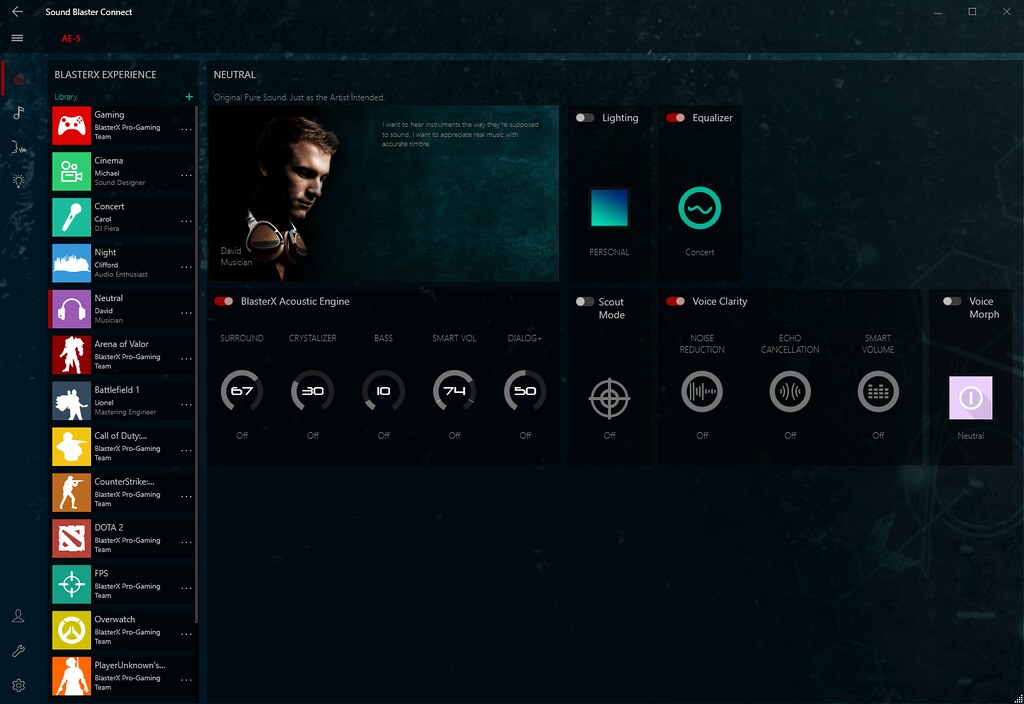
Task: Select the Battlefield 1 profile icon
Action: tap(72, 400)
